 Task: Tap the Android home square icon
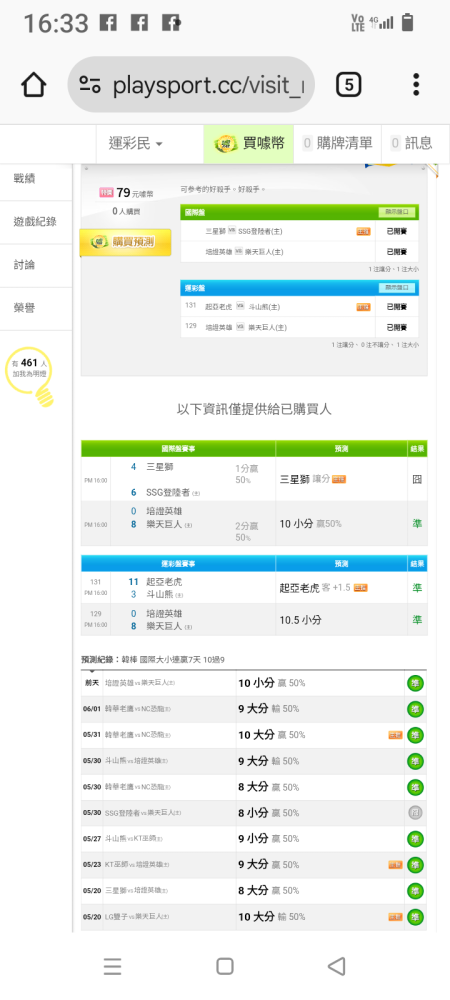(224, 966)
